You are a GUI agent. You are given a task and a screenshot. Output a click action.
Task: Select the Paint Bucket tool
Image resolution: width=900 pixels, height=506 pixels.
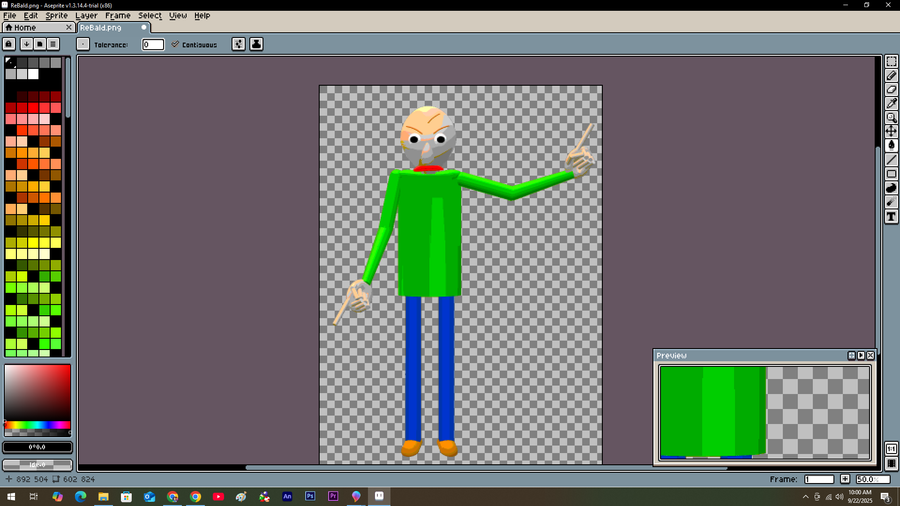(891, 146)
